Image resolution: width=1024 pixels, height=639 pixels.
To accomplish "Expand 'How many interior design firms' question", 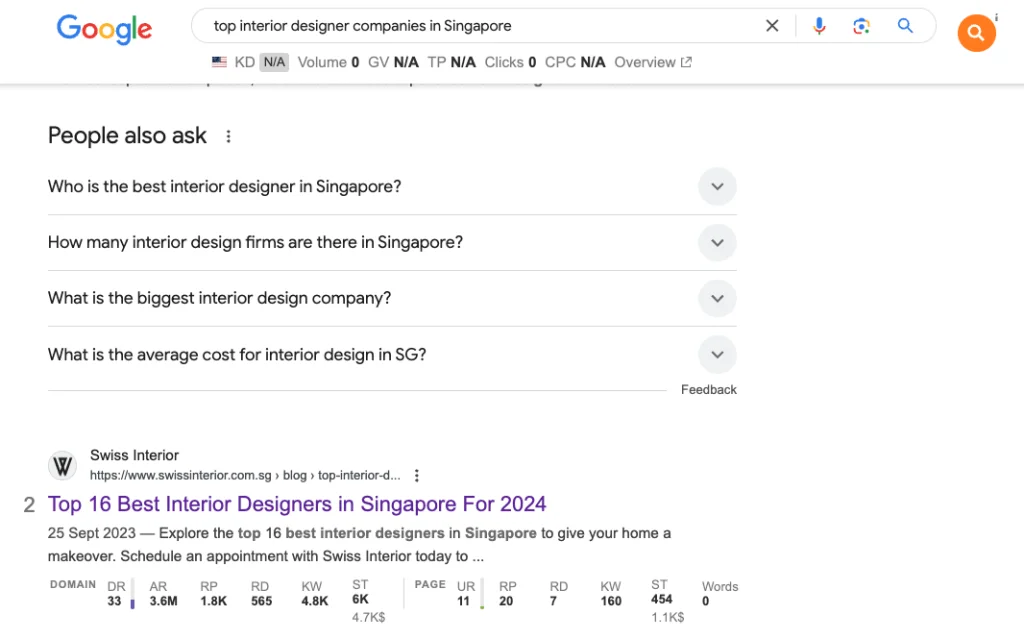I will tap(716, 243).
